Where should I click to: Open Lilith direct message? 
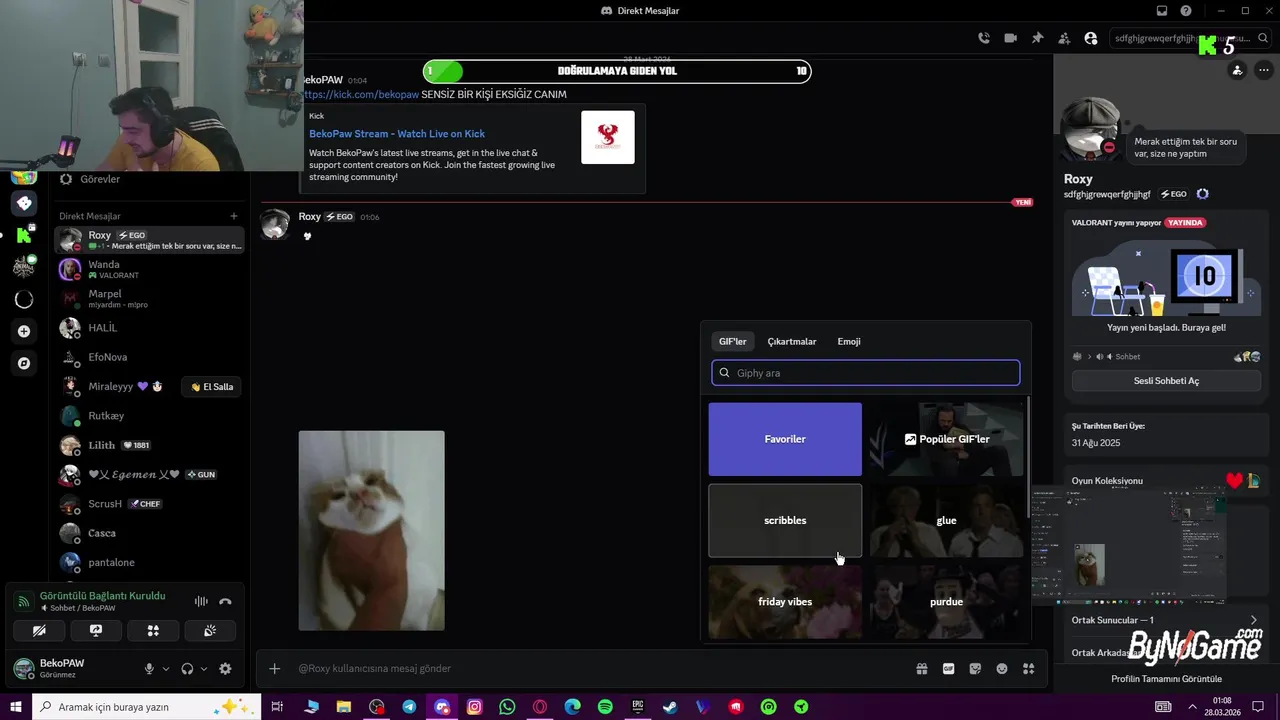(x=150, y=445)
